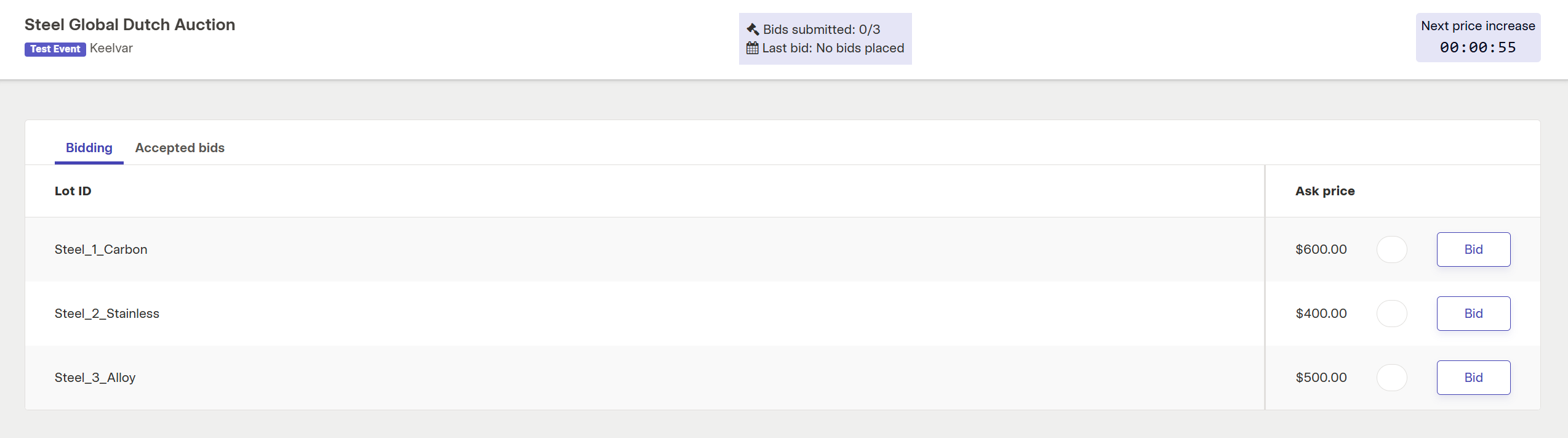Bid on the Steel_3_Alloy lot
Screen dimensions: 1568x438
(x=1473, y=378)
